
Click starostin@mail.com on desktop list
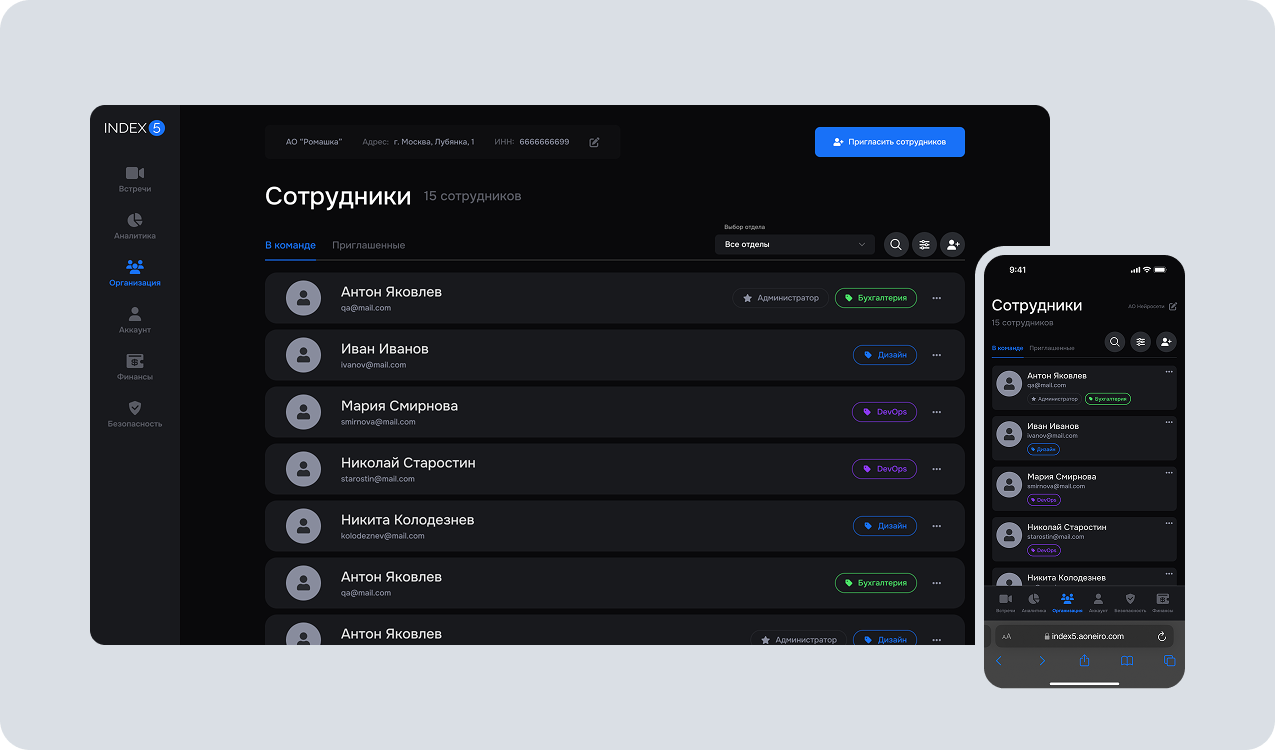(378, 479)
